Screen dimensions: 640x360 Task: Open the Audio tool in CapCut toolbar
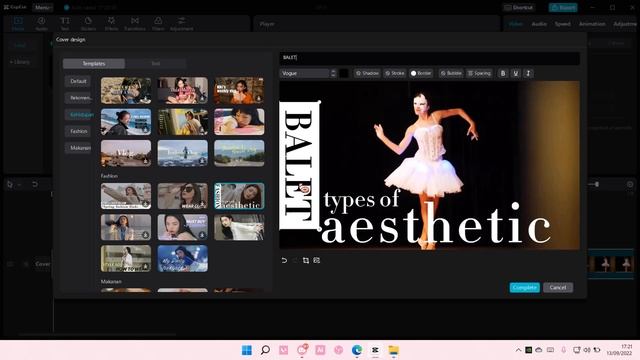[x=41, y=24]
